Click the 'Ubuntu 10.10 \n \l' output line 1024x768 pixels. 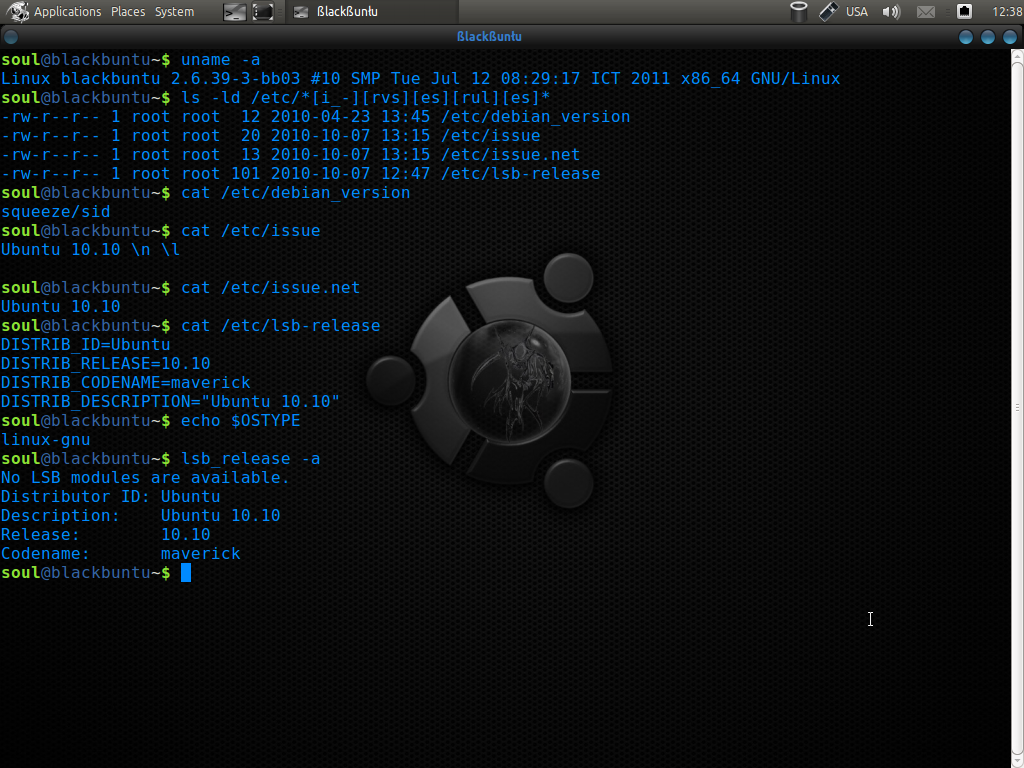[90, 249]
